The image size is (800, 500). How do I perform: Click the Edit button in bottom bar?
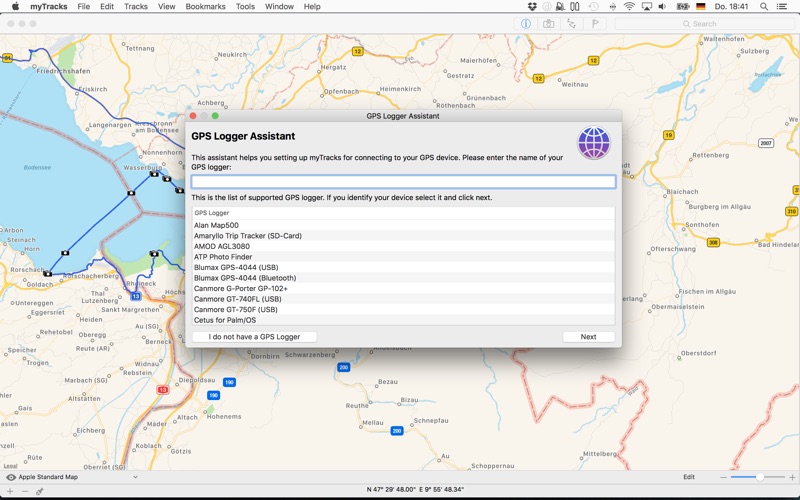(689, 477)
